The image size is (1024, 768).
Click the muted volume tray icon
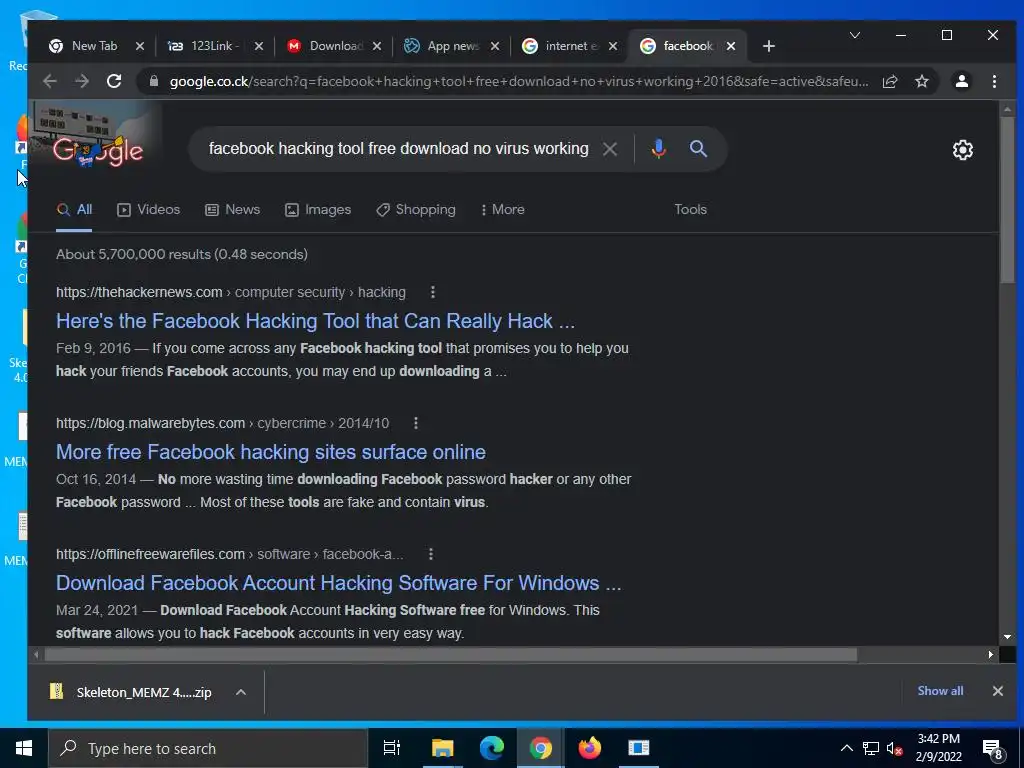(x=894, y=748)
